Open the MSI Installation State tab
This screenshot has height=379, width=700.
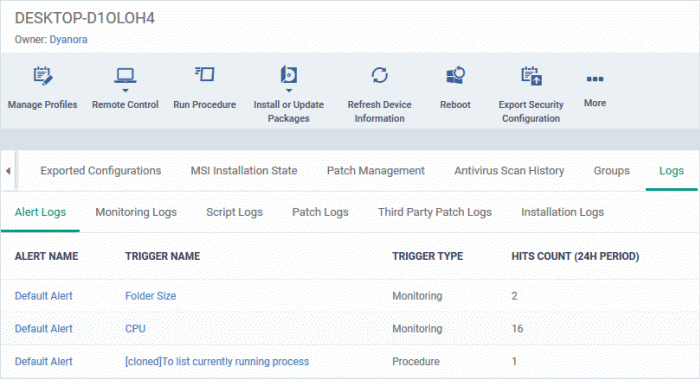tap(244, 171)
